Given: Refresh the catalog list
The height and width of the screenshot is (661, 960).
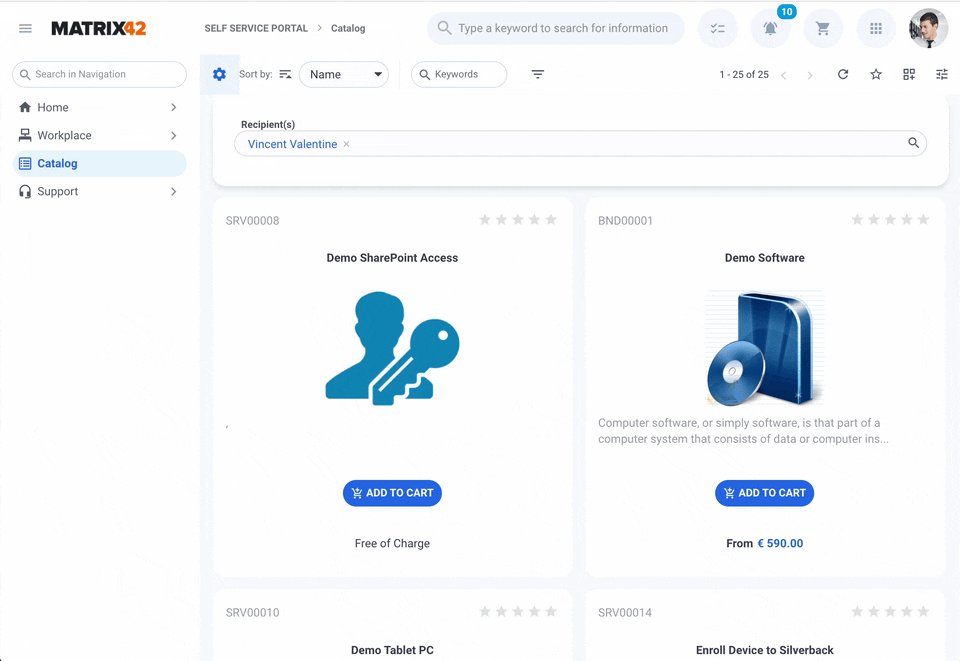Looking at the screenshot, I should pos(843,74).
